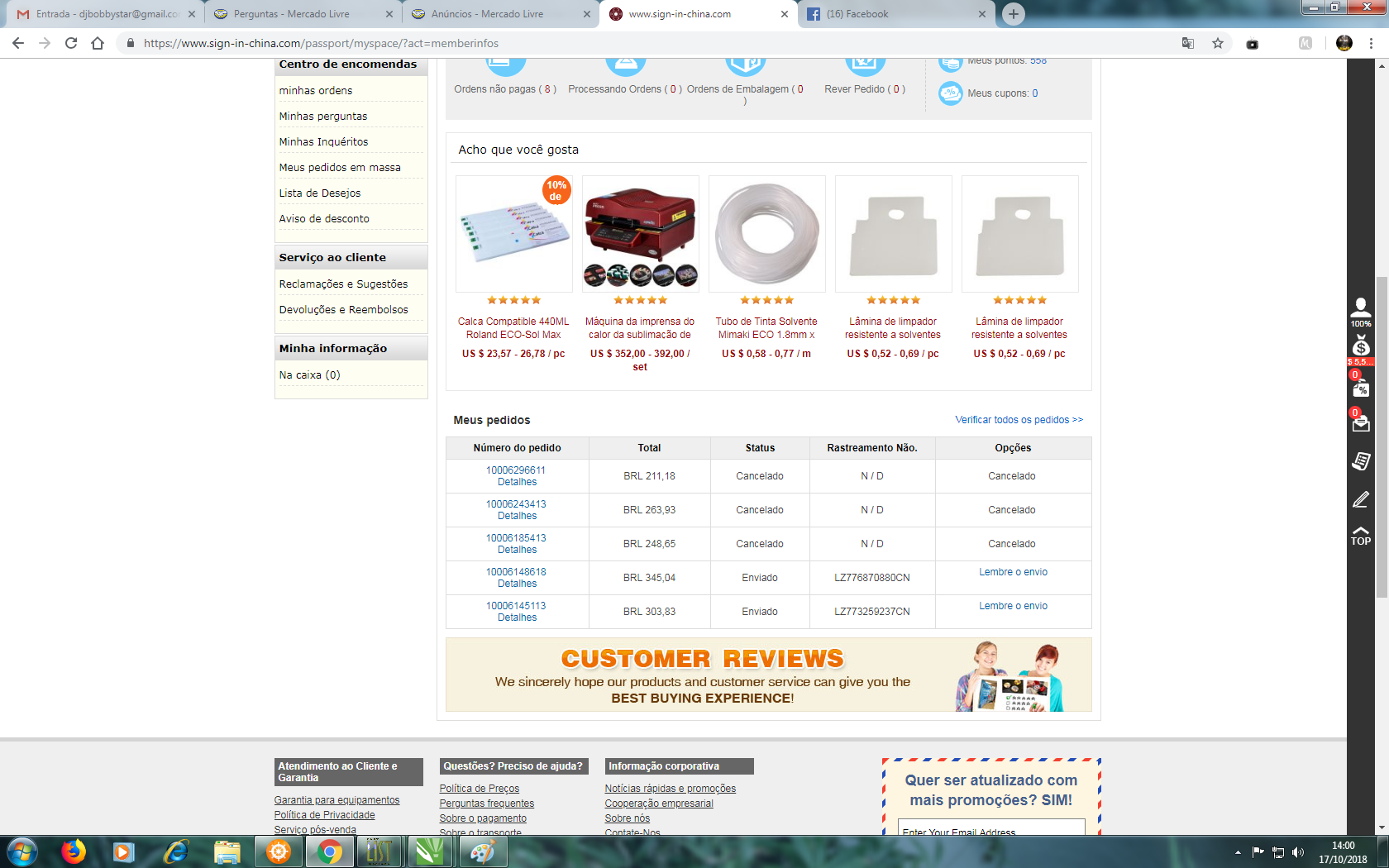This screenshot has width=1389, height=868.
Task: Switch to the Perguntas - Mercado Livre tab
Action: coord(303,14)
